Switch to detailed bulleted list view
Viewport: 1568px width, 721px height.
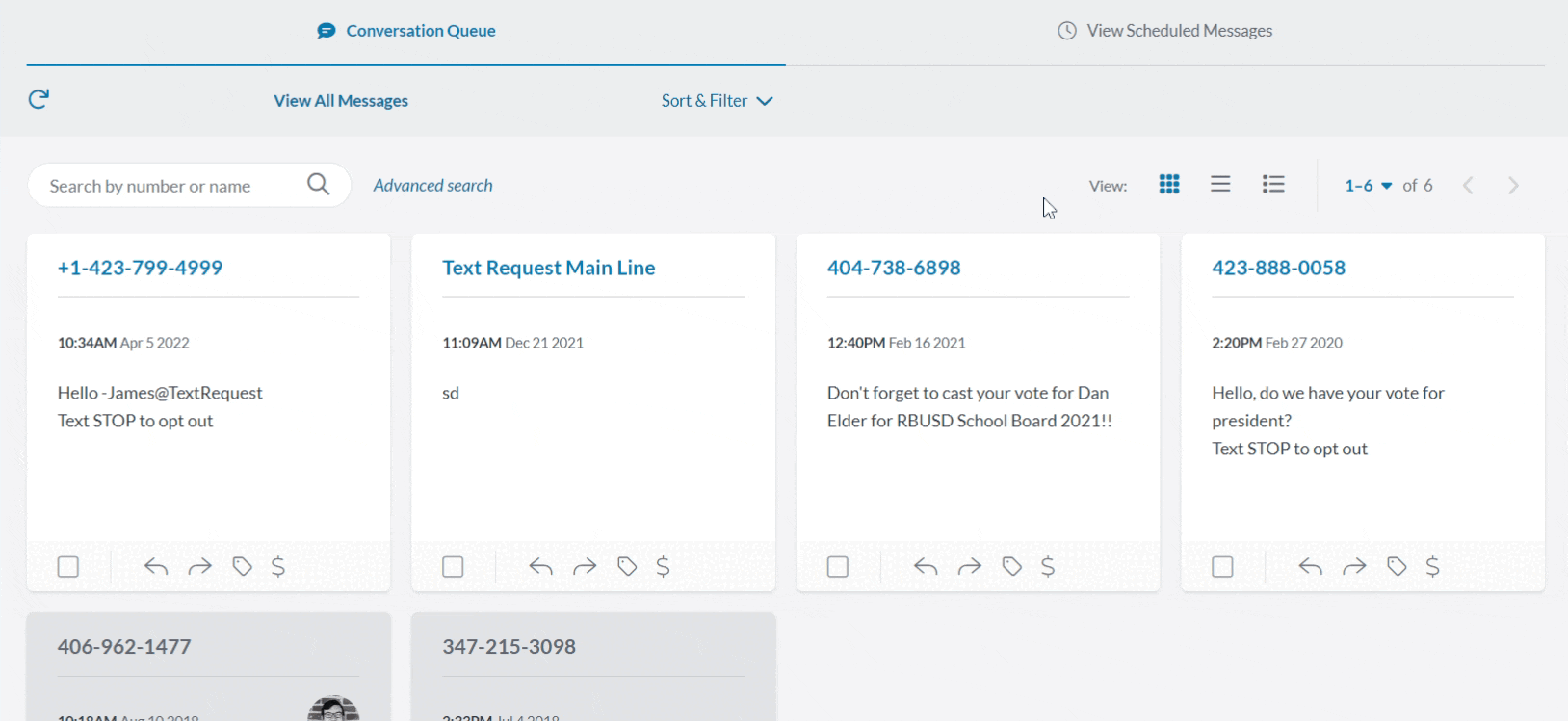coord(1273,185)
